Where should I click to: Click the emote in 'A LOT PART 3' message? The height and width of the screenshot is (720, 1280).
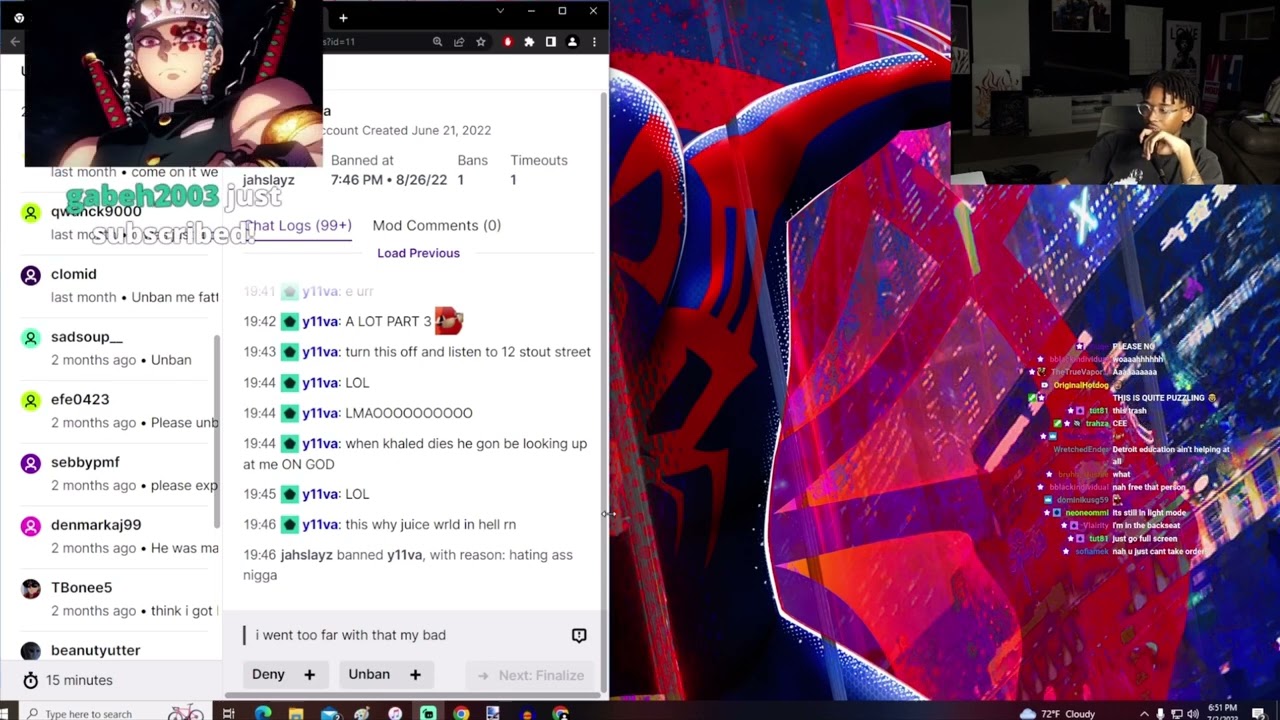(x=448, y=321)
